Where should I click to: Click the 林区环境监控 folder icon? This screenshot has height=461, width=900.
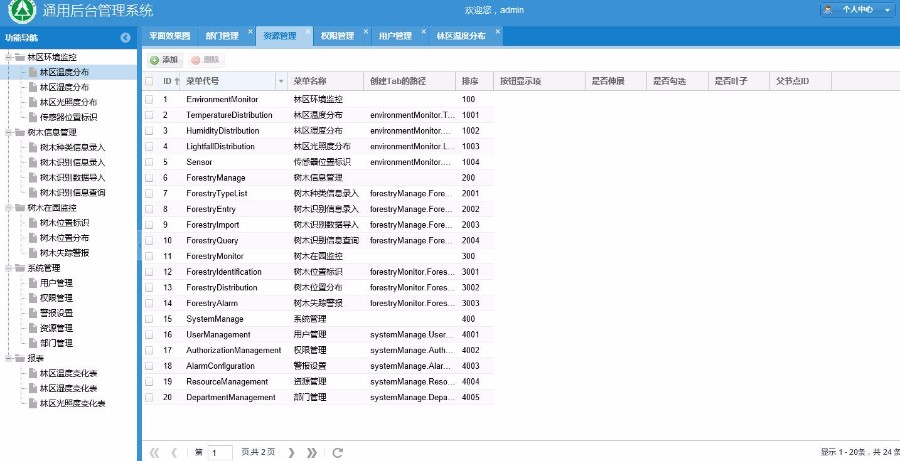pos(20,57)
